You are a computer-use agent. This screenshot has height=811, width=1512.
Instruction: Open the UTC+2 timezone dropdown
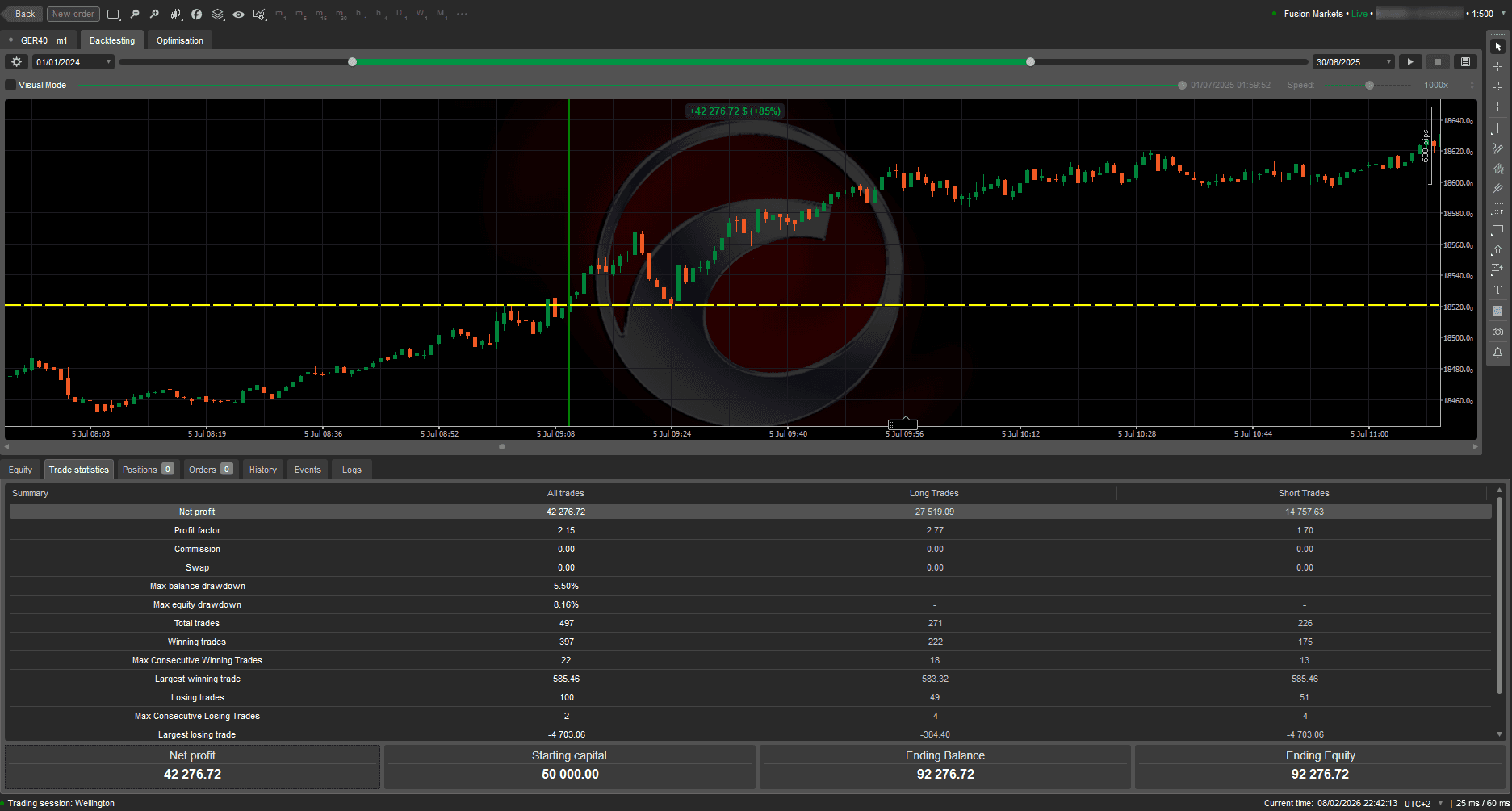(1418, 803)
